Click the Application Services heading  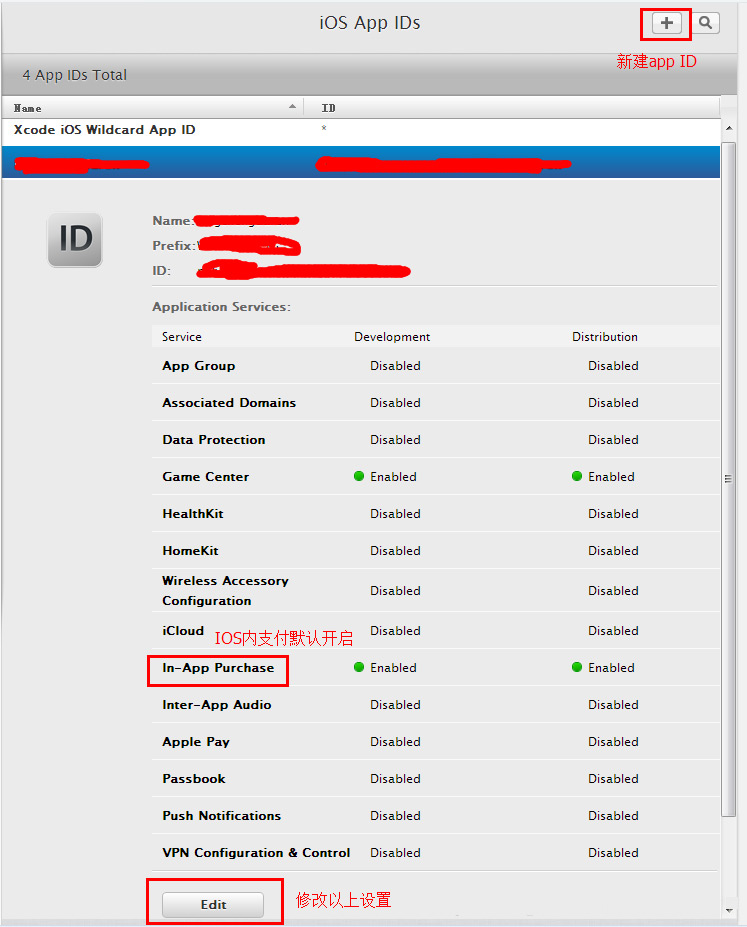pos(221,307)
